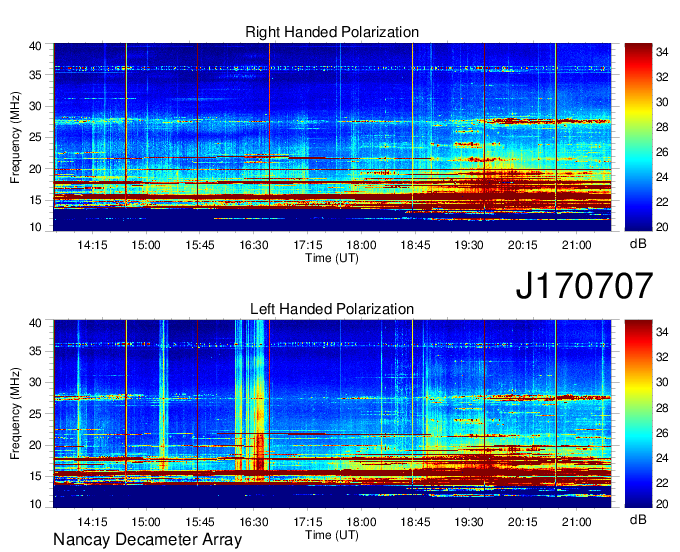Click Time (UT) label of Right Handed plot
Viewport: 680px width, 552px height.
click(x=332, y=258)
